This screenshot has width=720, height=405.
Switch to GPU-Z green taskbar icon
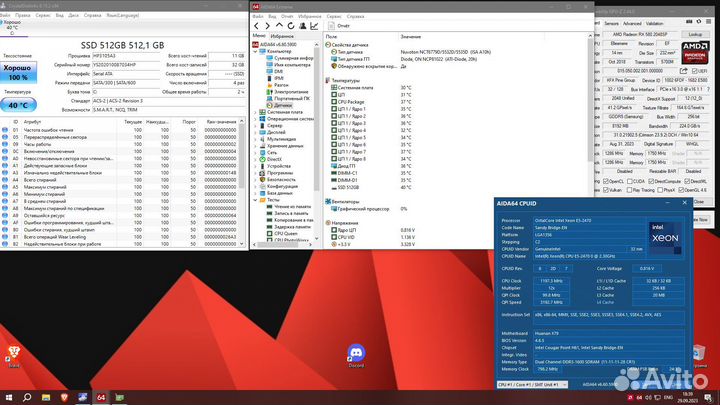[119, 397]
